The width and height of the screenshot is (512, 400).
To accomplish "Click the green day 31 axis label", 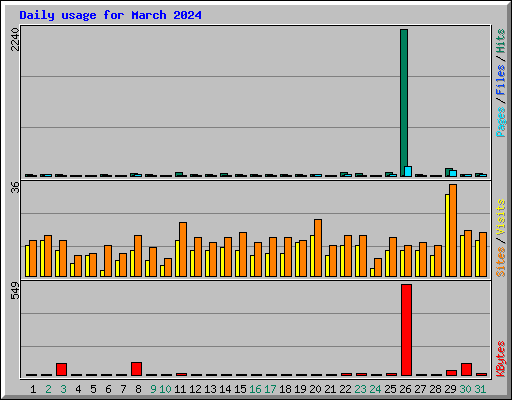I will point(480,389).
